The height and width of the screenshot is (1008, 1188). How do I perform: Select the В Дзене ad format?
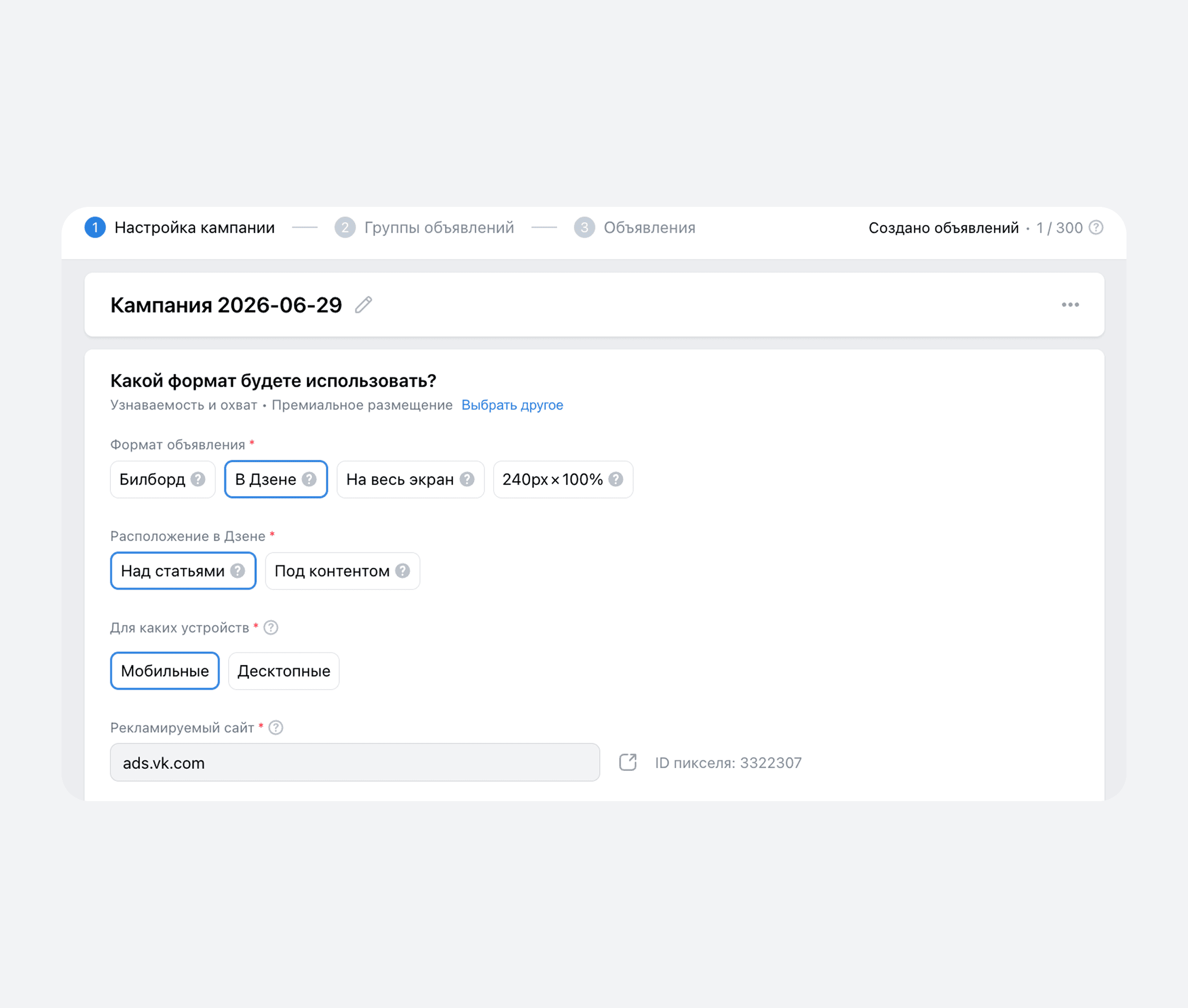click(x=276, y=479)
